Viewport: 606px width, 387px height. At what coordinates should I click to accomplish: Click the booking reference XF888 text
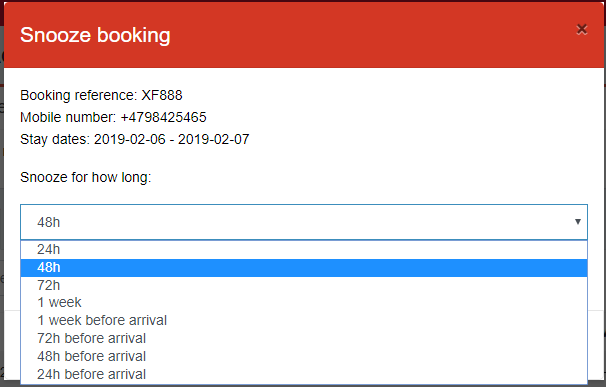coord(162,95)
